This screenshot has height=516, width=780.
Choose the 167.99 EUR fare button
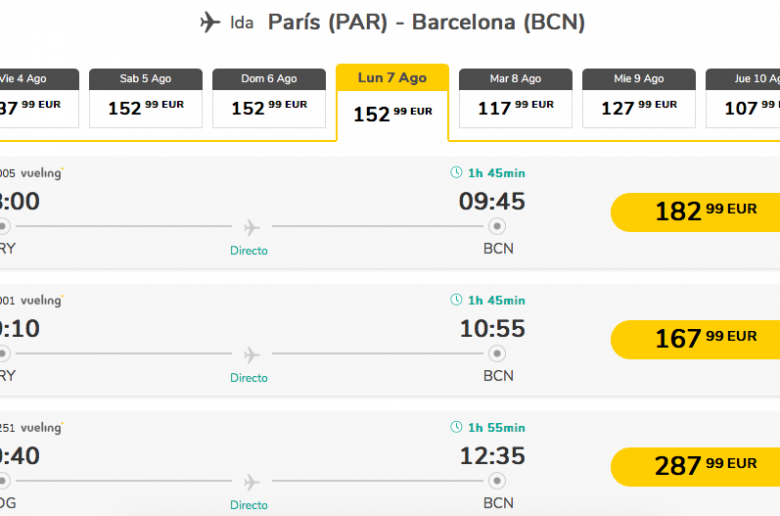click(x=695, y=340)
